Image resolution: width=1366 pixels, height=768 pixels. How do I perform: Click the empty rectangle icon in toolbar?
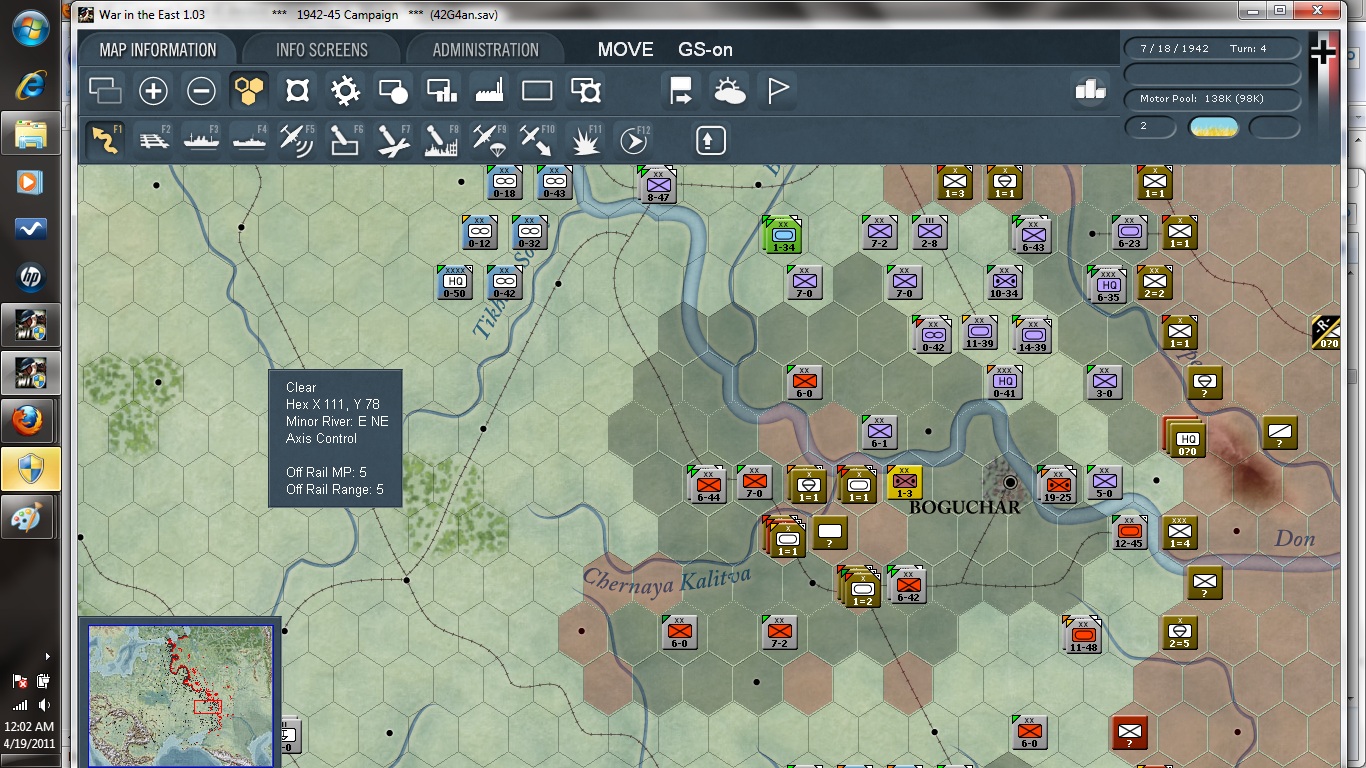tap(537, 92)
